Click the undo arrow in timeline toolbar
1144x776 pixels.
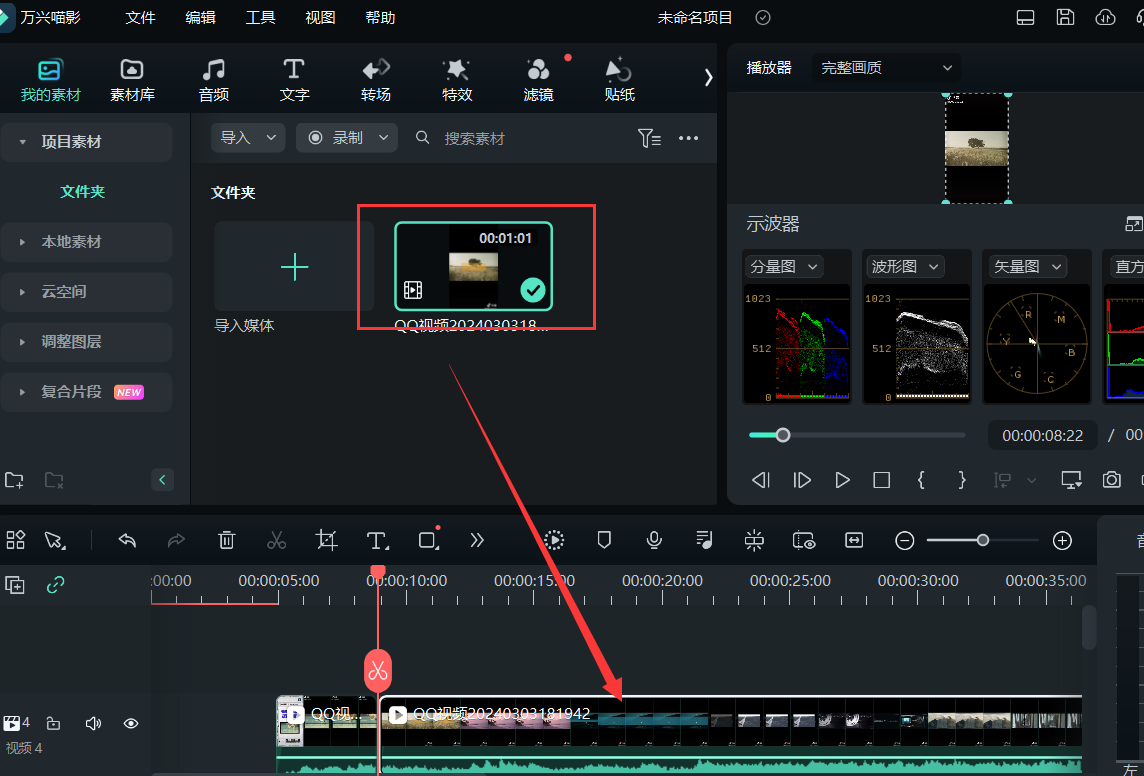tap(127, 540)
